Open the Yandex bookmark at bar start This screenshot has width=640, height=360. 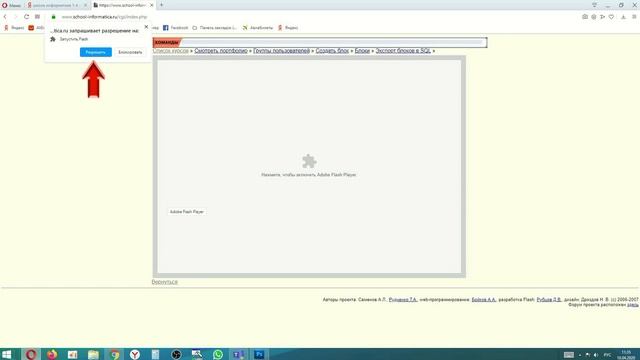[14, 28]
